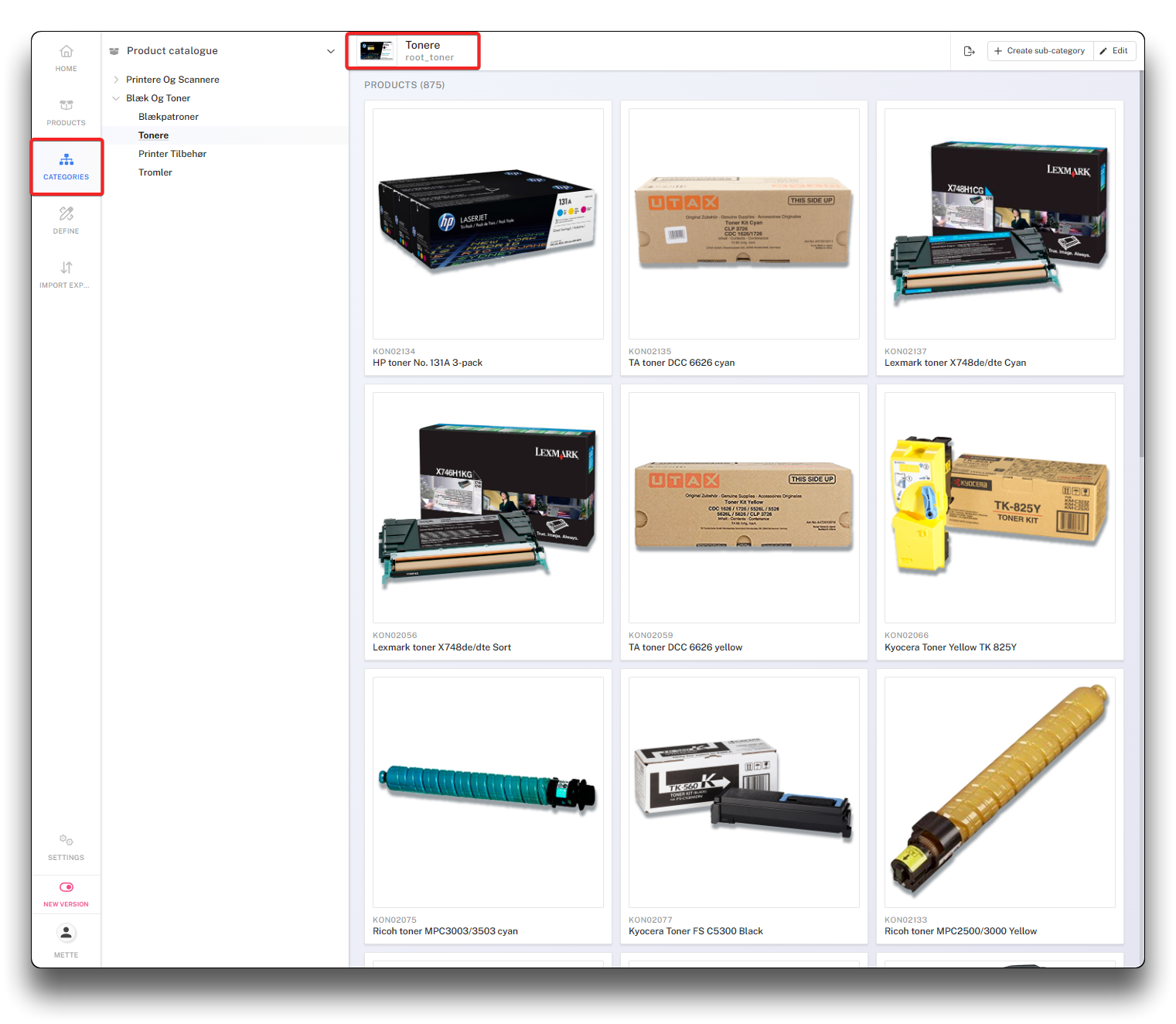Go to the Home section
This screenshot has height=1024, width=1176.
(66, 58)
